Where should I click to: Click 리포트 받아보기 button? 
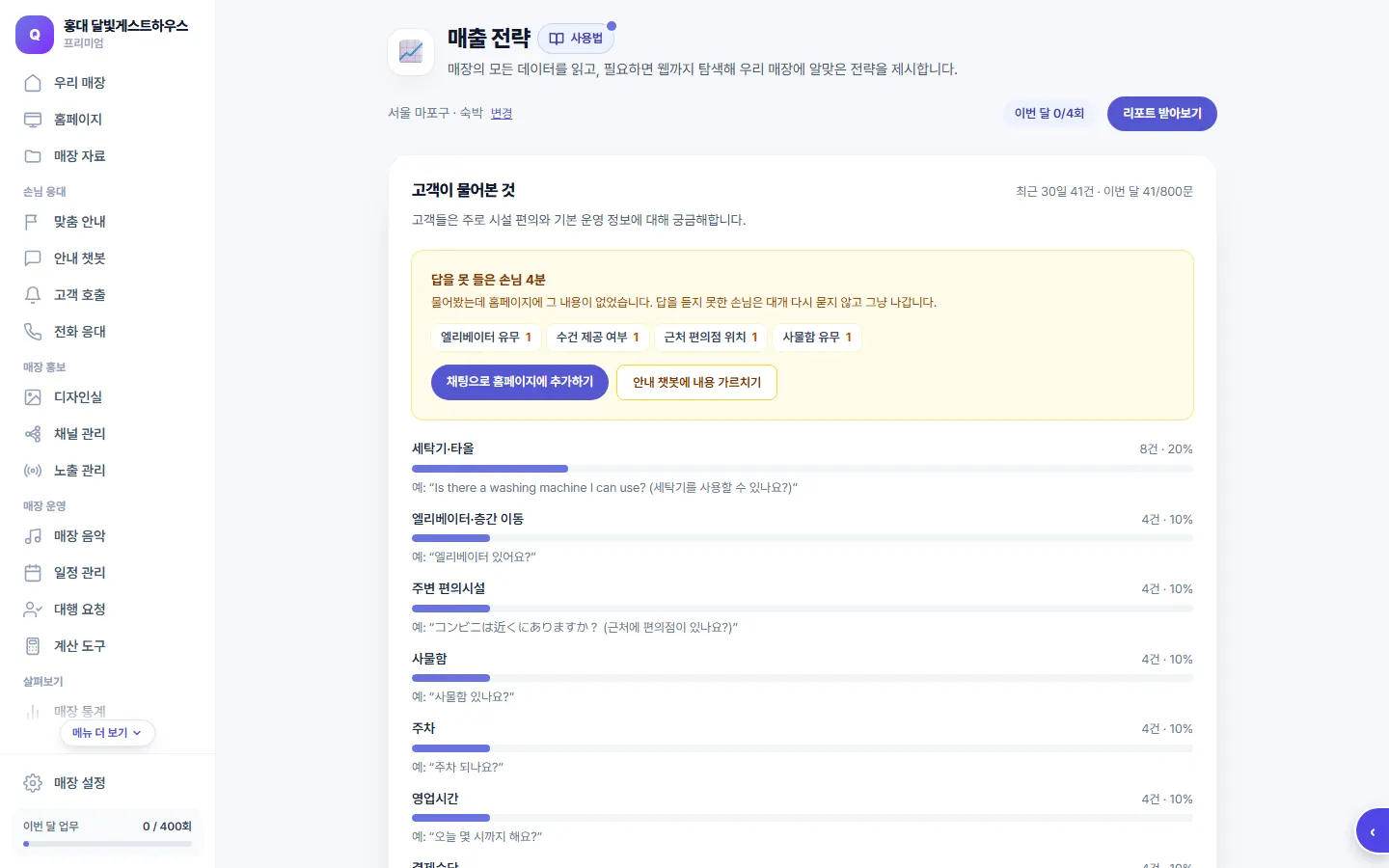1162,114
